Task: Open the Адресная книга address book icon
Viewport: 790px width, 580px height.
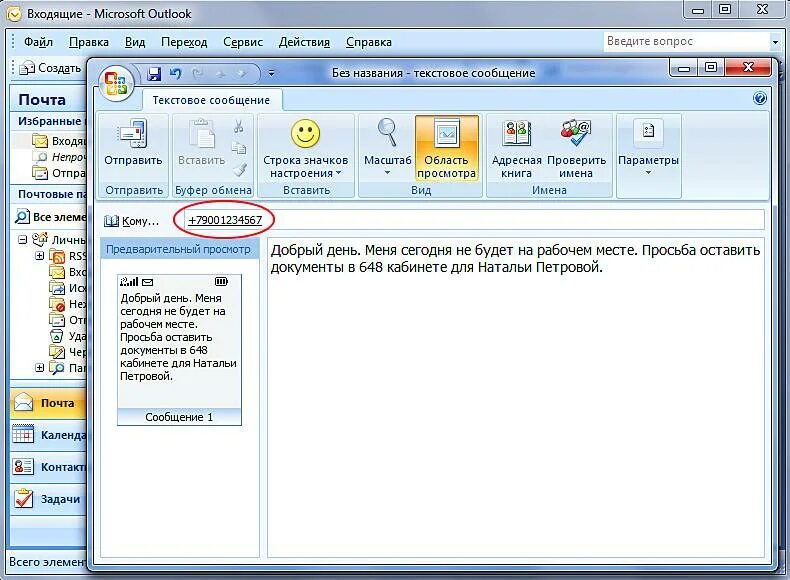Action: [x=516, y=133]
